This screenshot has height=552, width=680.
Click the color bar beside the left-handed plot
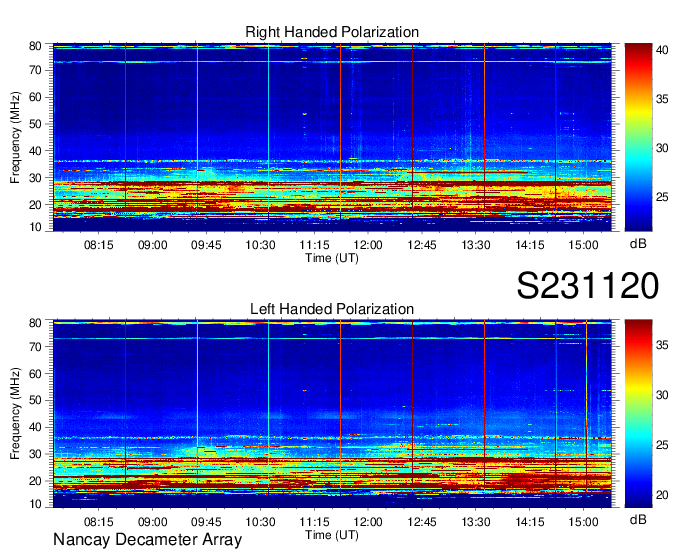coord(638,414)
